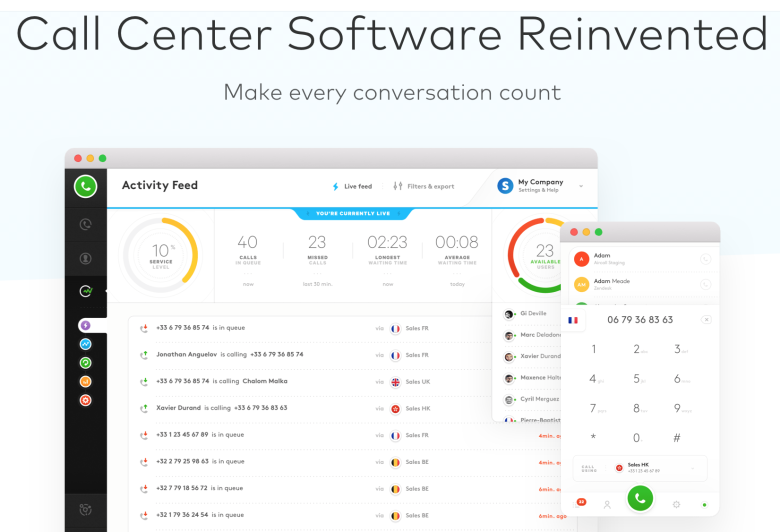This screenshot has height=532, width=780.
Task: Select the blue analytics sub-icon in the sidebar
Action: point(86,344)
